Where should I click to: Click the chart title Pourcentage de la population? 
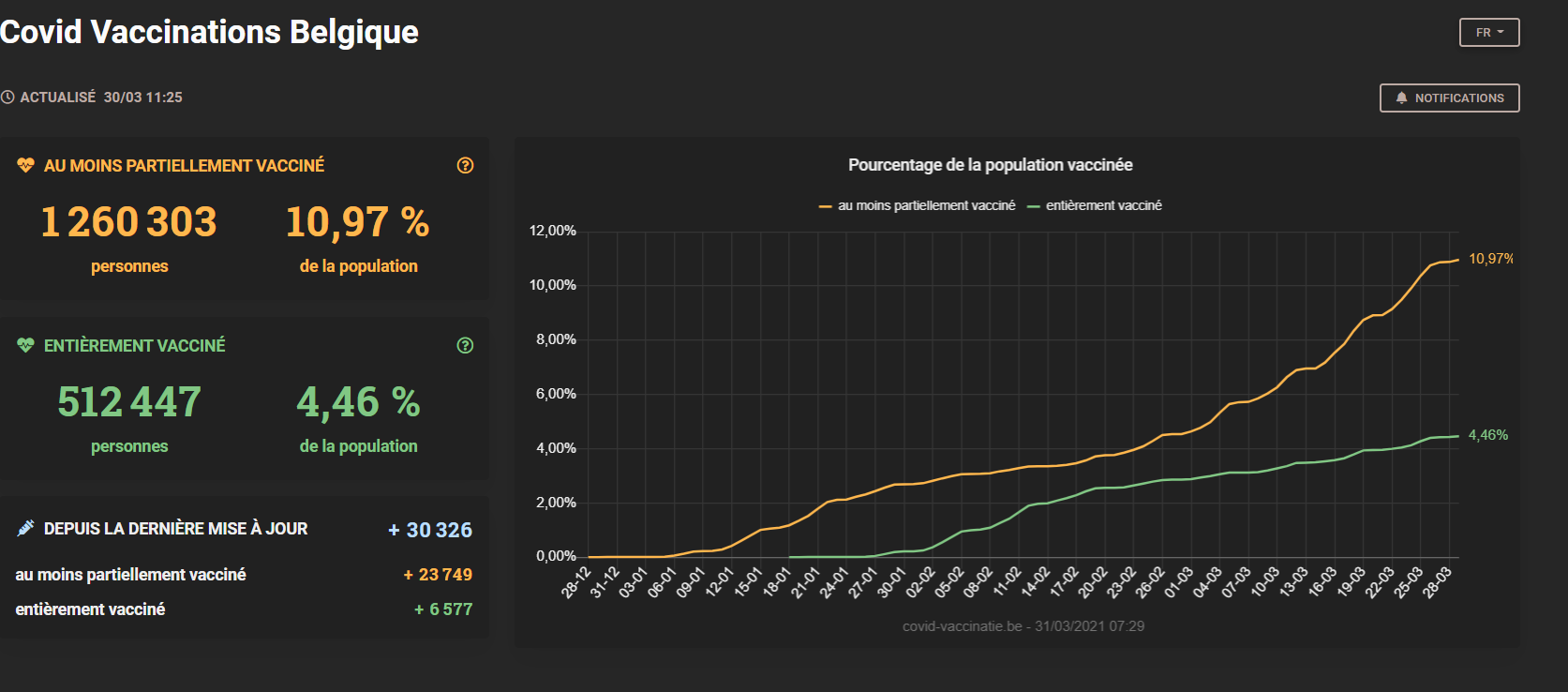pyautogui.click(x=990, y=165)
